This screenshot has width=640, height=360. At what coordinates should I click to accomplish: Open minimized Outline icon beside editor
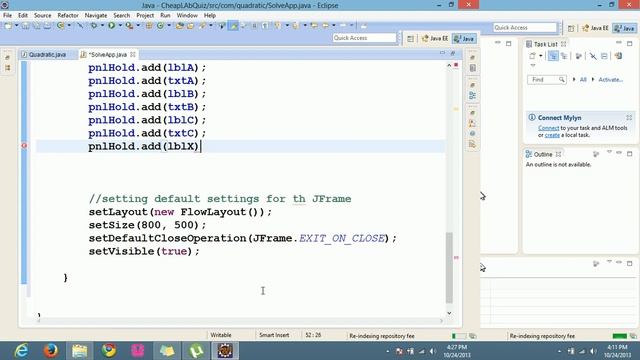[472, 96]
